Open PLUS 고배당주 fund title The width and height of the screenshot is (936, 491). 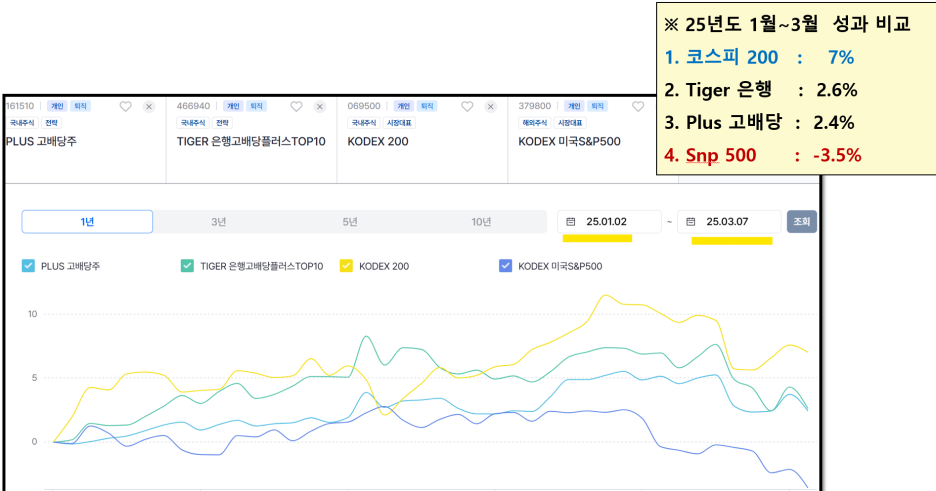point(42,141)
